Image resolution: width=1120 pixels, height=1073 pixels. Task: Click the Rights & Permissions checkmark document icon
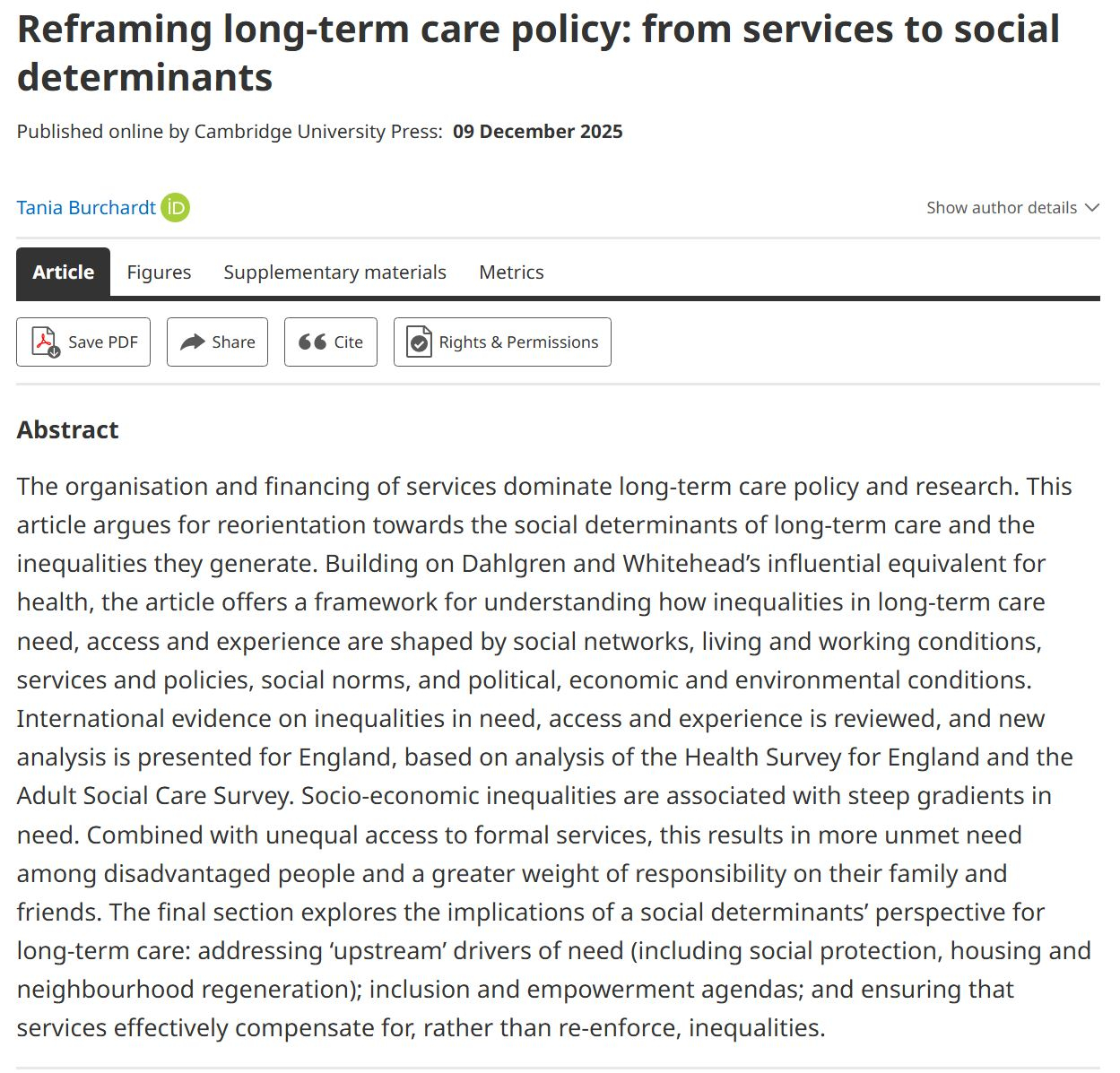coord(419,342)
